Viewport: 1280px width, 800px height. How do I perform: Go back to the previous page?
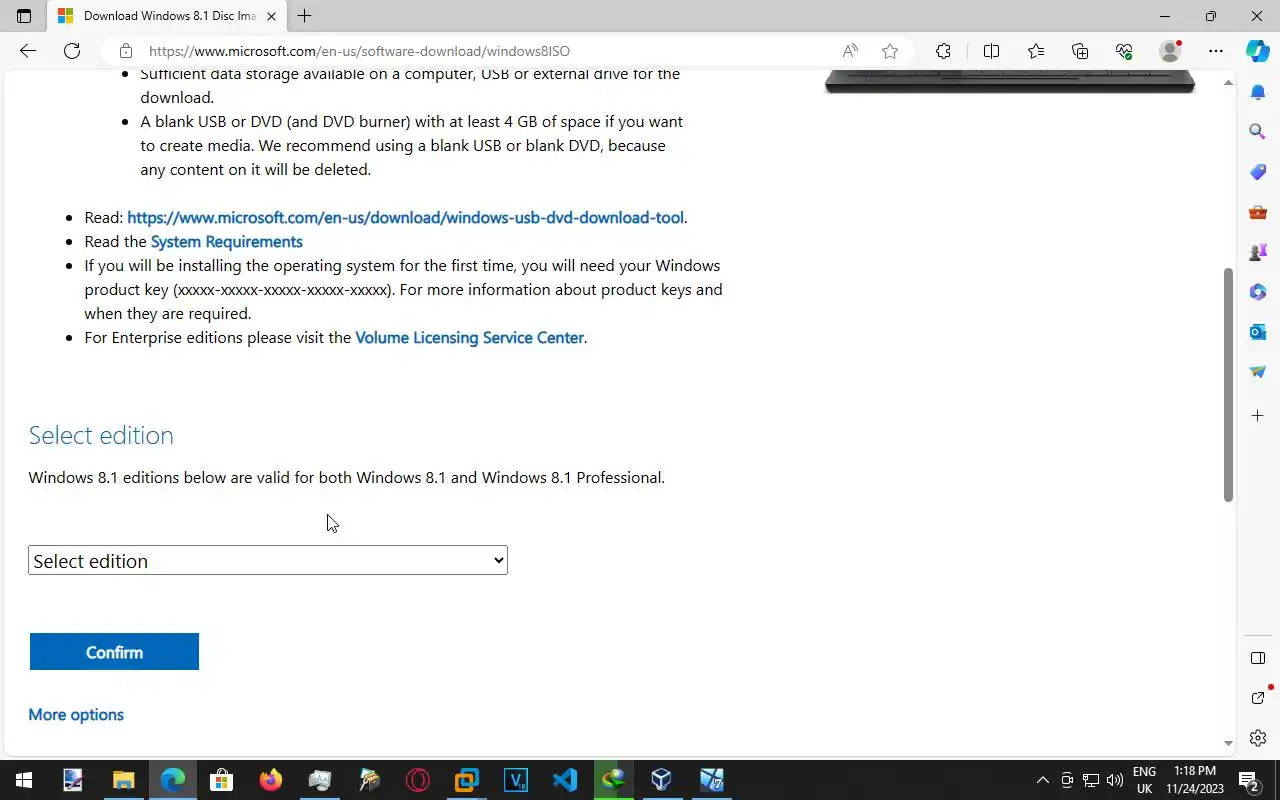pyautogui.click(x=28, y=51)
